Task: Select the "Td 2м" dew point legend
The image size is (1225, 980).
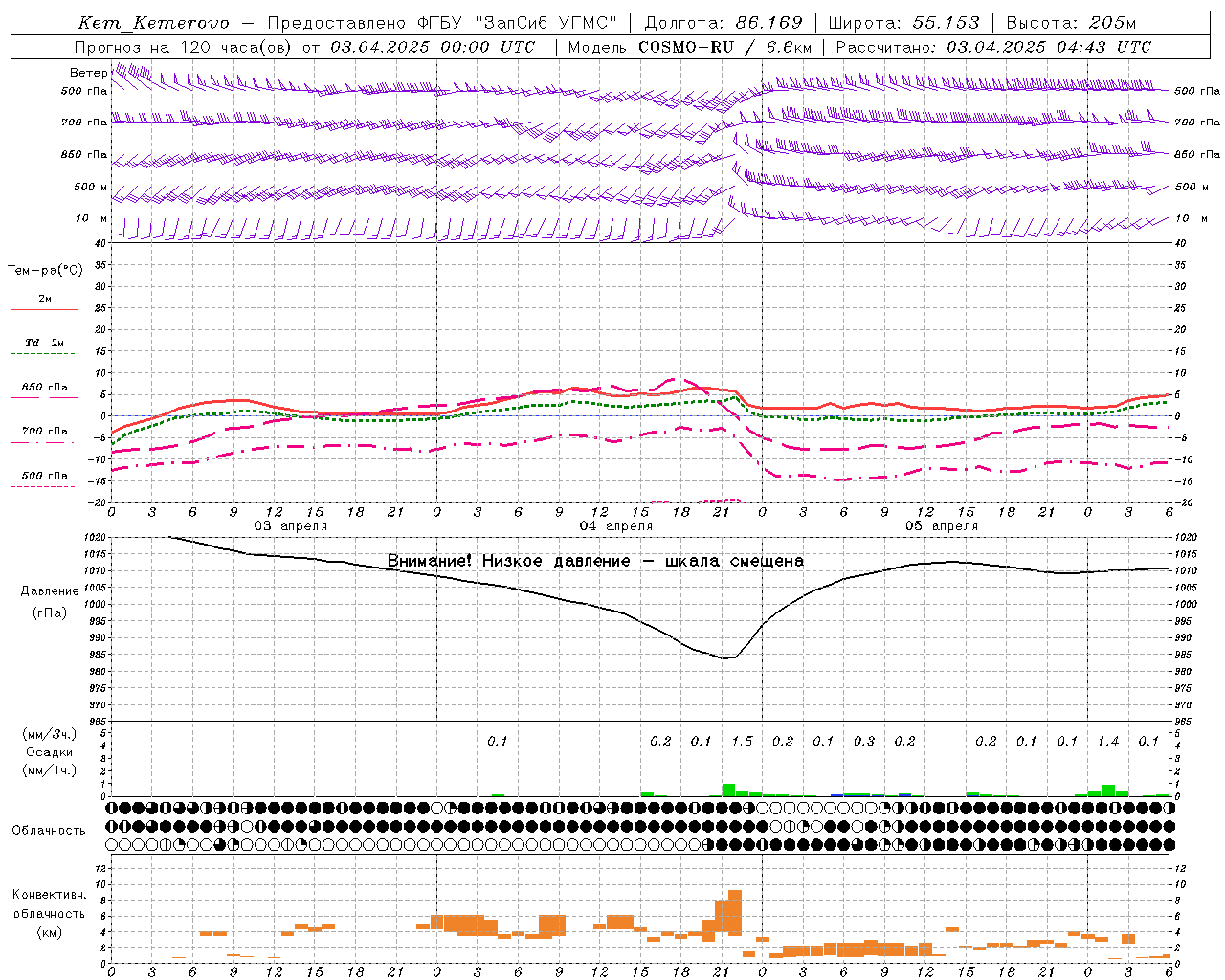Action: pyautogui.click(x=44, y=343)
